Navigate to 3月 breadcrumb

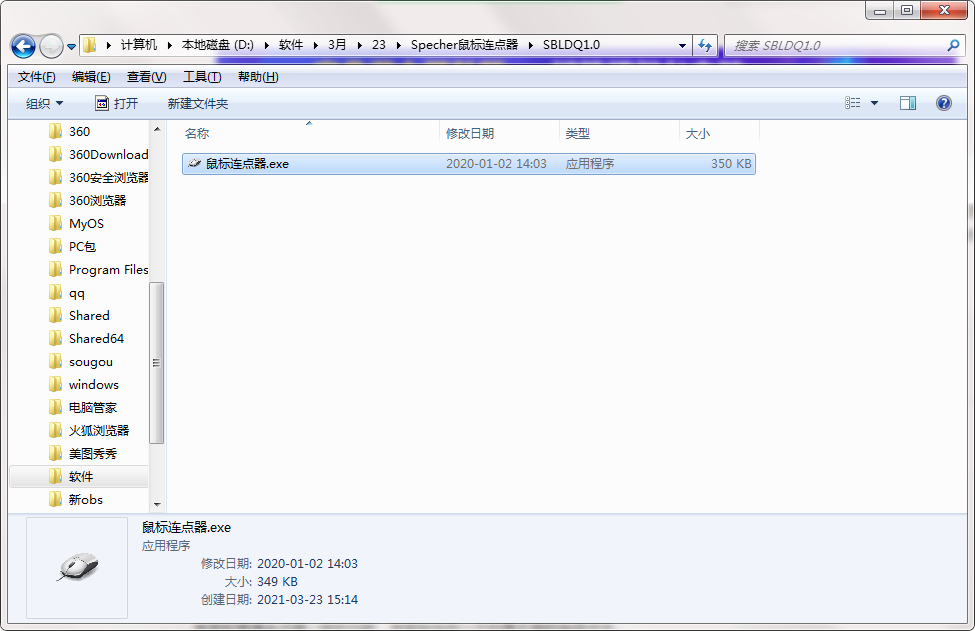click(337, 45)
